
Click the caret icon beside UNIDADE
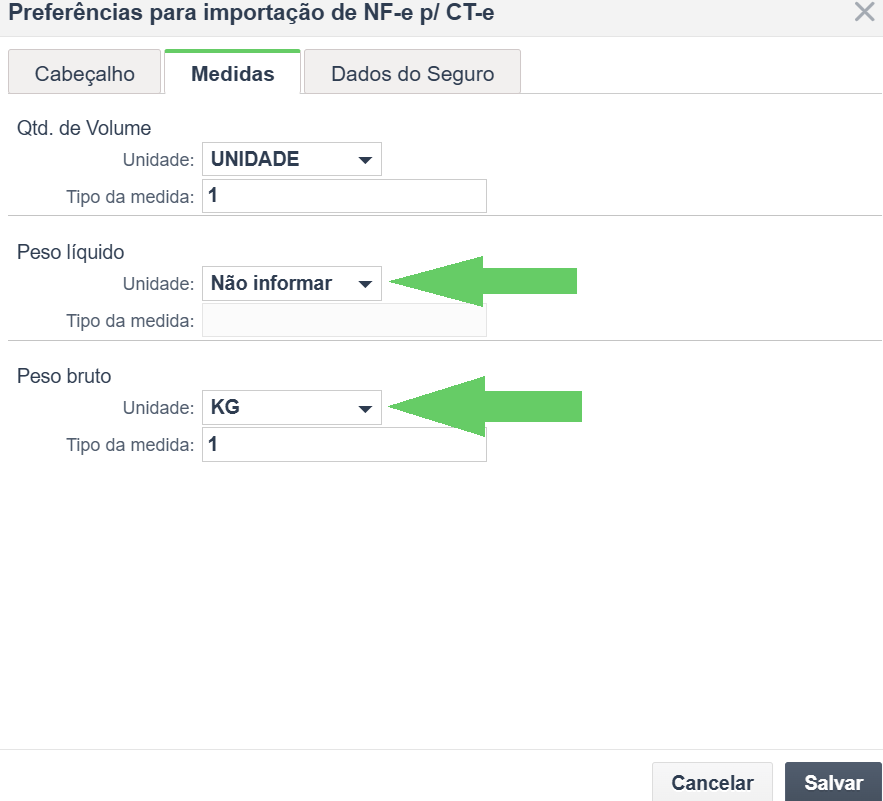[365, 160]
